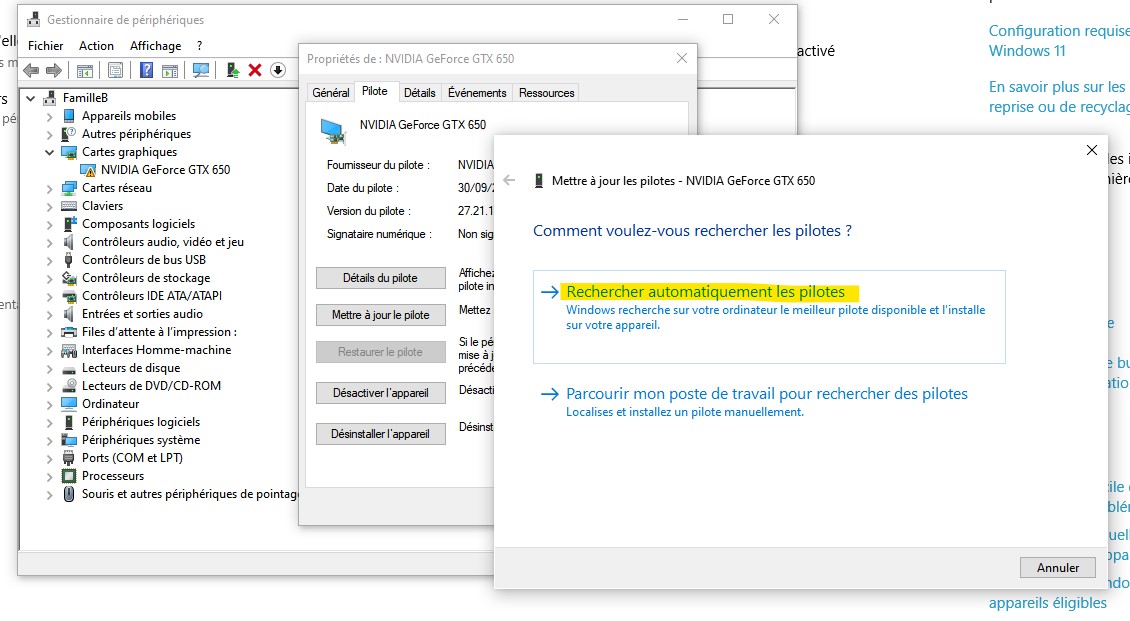Image resolution: width=1130 pixels, height=621 pixels.
Task: Click the Mettre à jour le pilote button
Action: pos(381,315)
